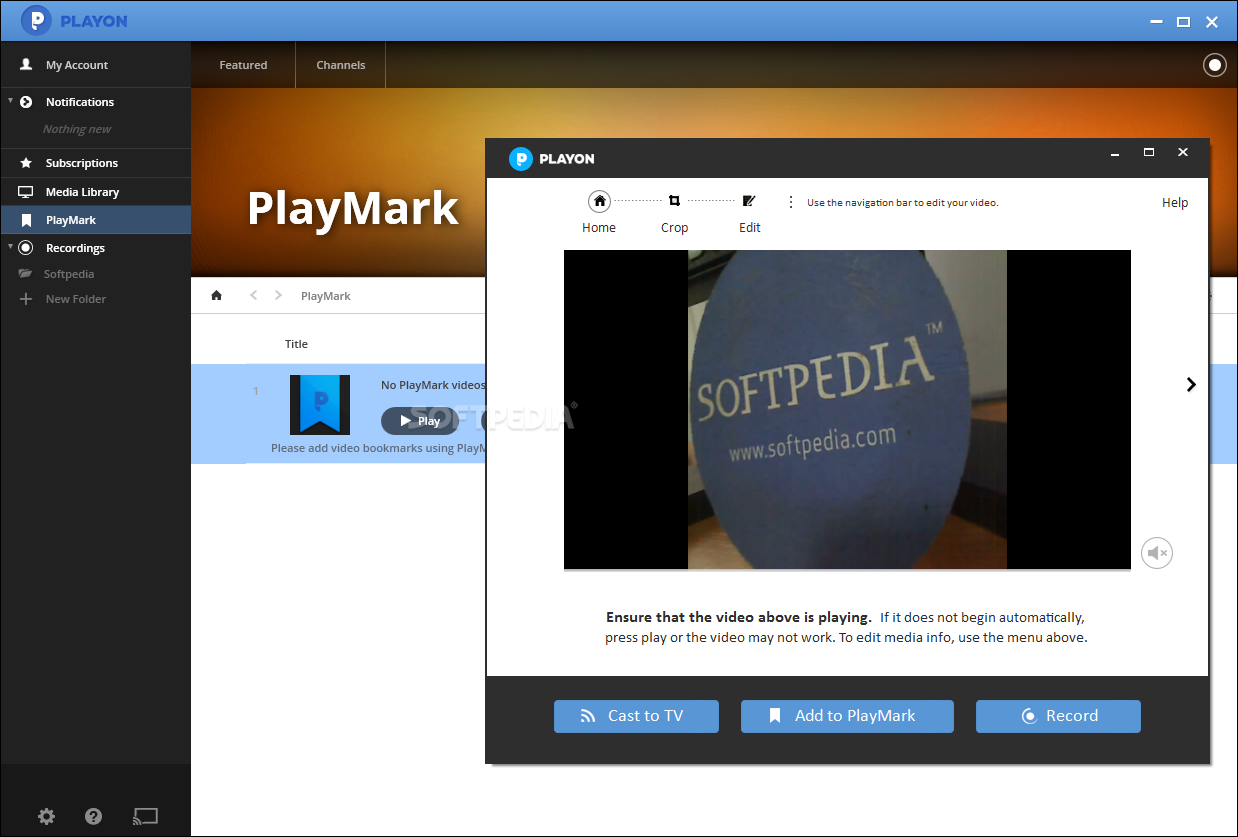
Task: Advance with the right arrow beside video
Action: [x=1191, y=384]
